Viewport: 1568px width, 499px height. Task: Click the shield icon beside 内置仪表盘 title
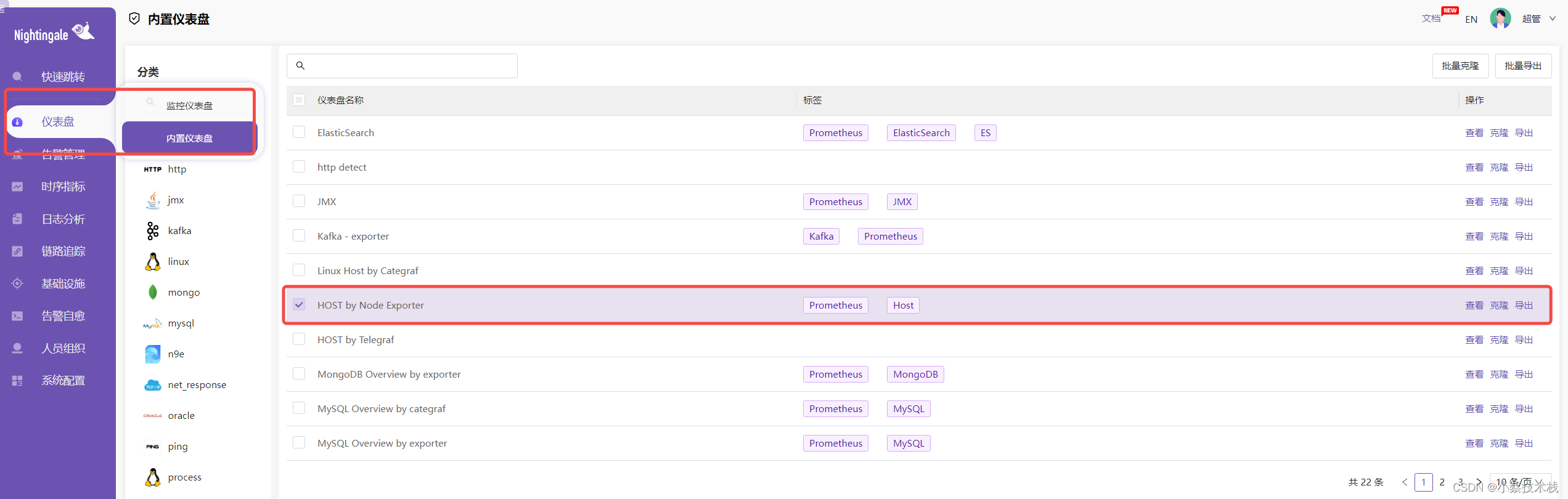tap(134, 19)
